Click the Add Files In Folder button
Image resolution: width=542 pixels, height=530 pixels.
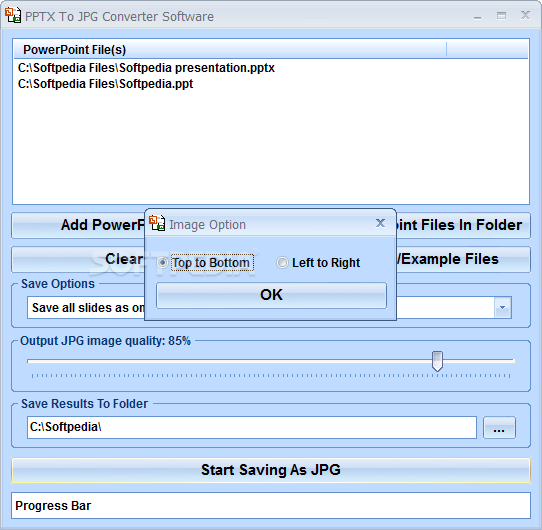(x=463, y=225)
